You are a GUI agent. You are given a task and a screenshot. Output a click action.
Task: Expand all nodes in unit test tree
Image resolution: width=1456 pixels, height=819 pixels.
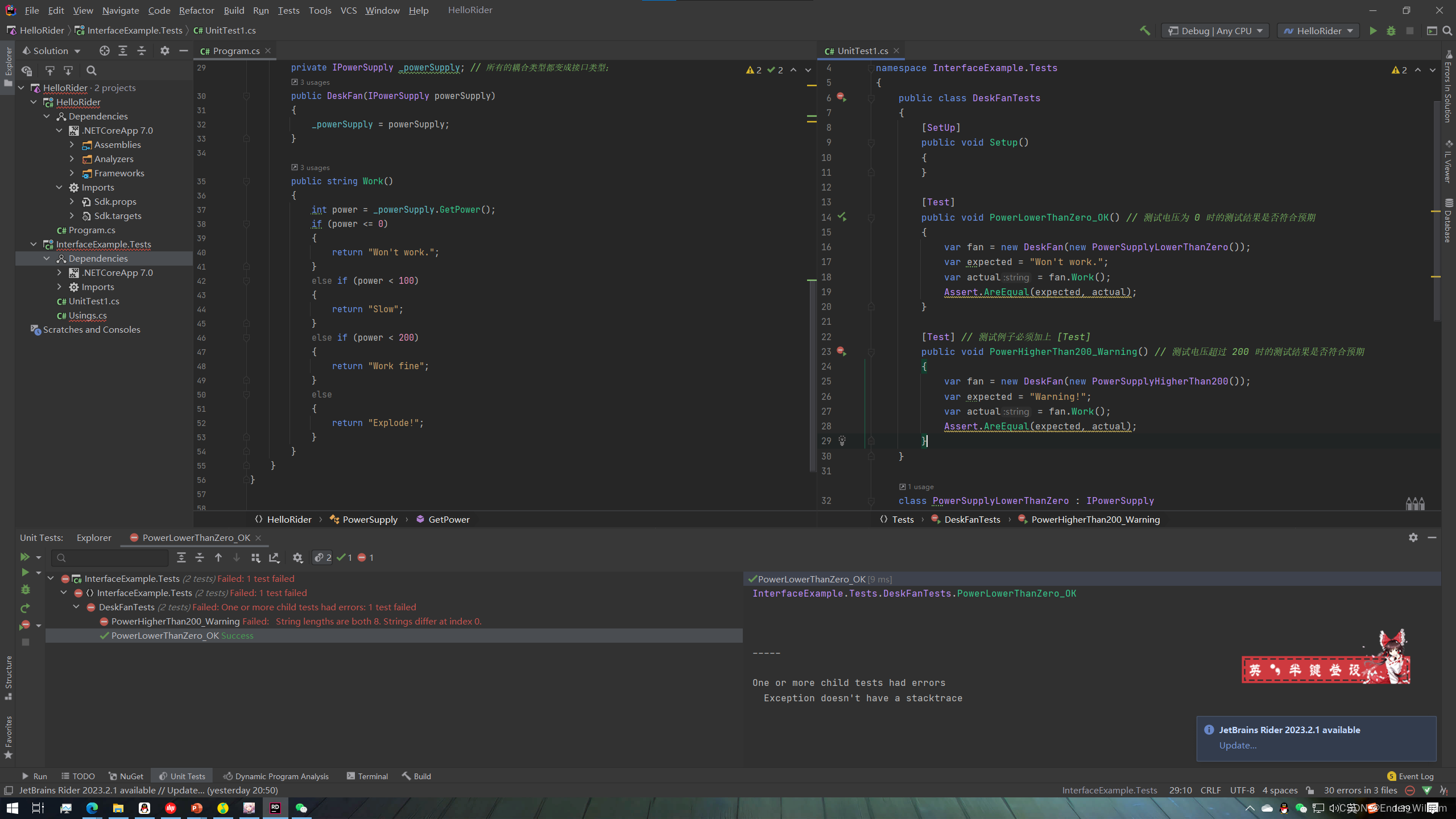point(181,557)
